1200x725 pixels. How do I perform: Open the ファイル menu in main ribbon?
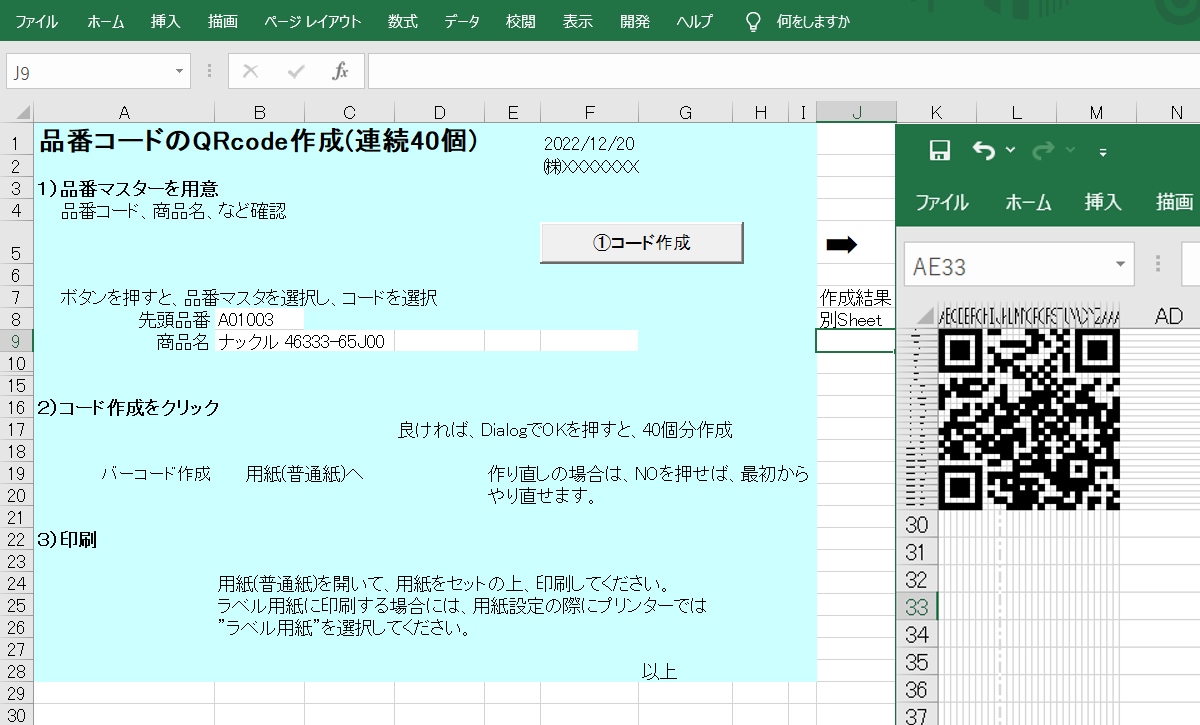[x=36, y=21]
